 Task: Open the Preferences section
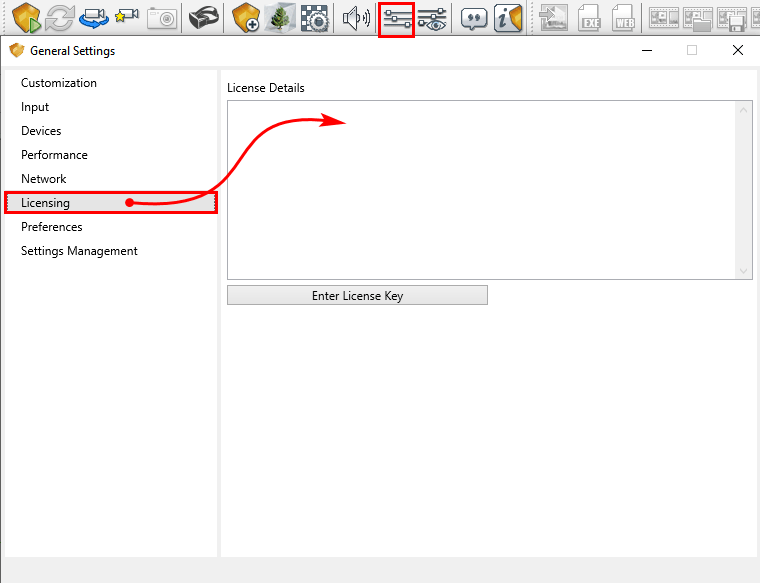[111, 227]
